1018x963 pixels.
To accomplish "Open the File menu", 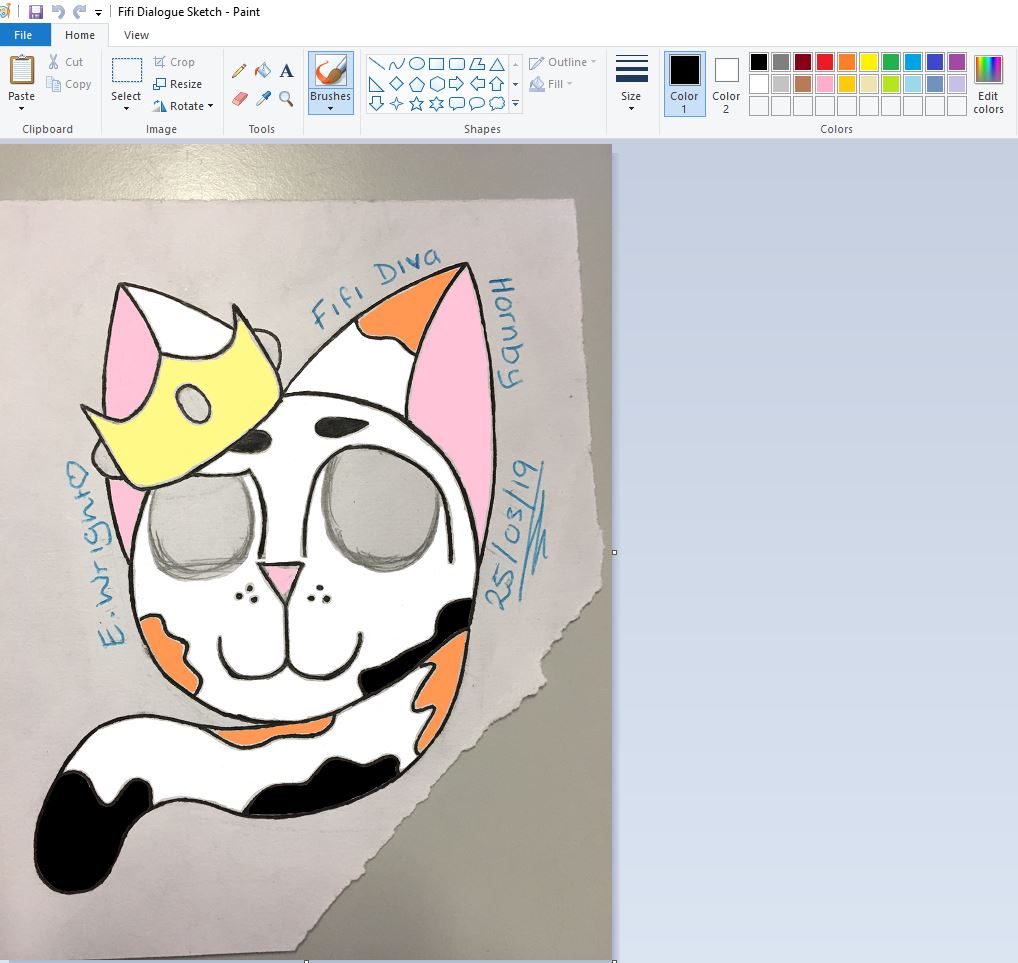I will (x=23, y=35).
